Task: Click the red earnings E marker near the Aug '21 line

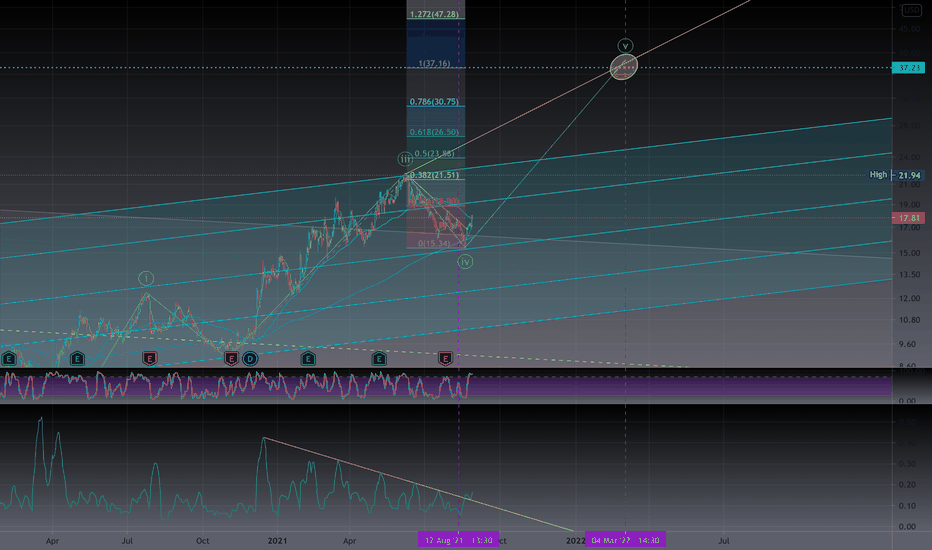Action: 445,358
